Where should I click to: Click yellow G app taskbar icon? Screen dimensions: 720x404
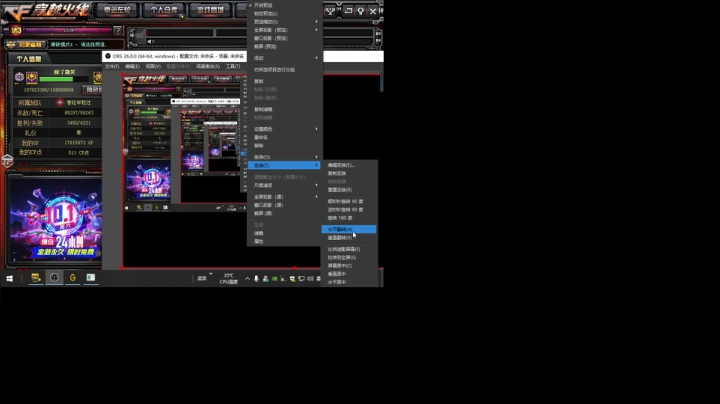(73, 277)
